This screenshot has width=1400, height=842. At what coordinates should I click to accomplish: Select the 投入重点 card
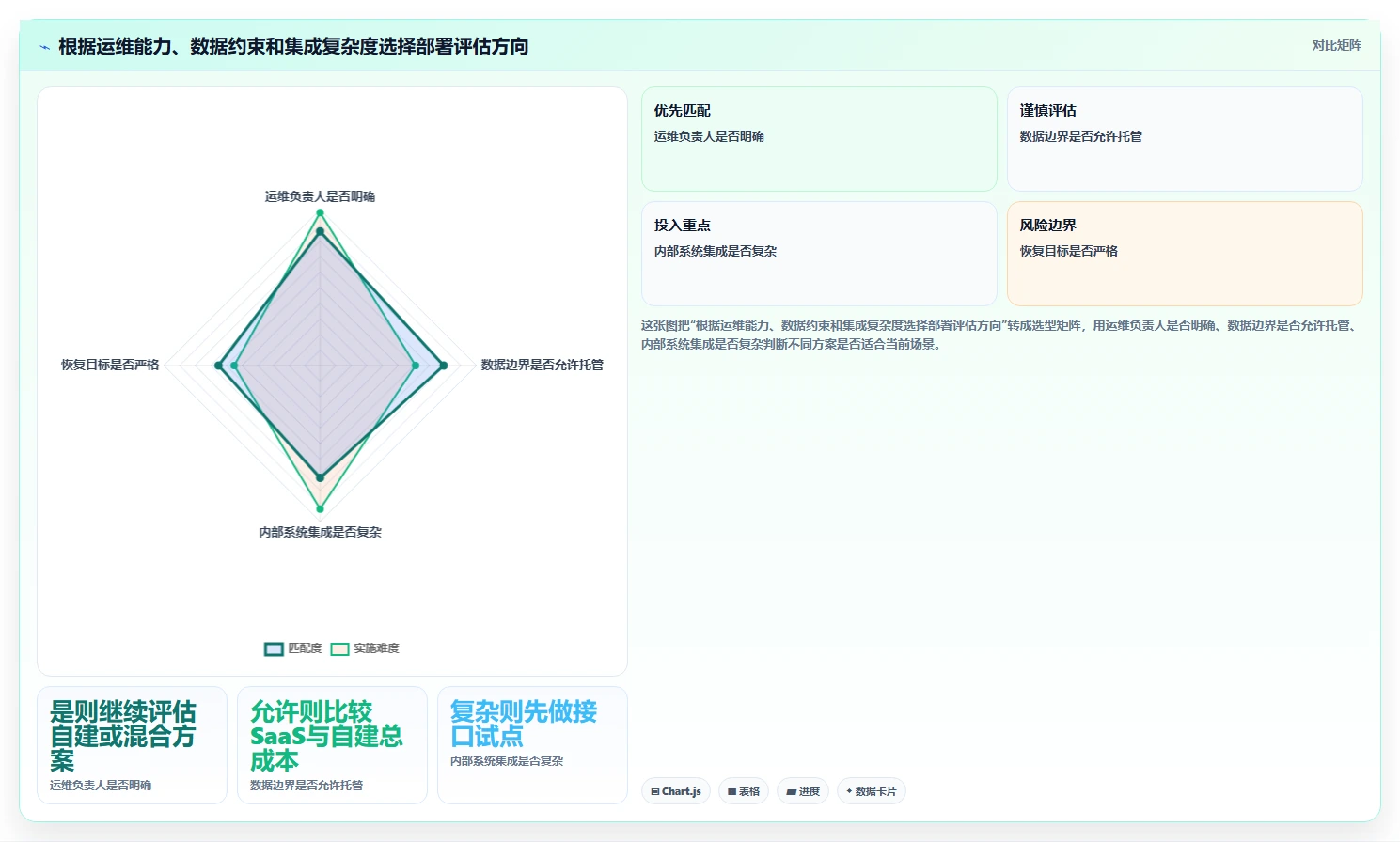click(819, 254)
